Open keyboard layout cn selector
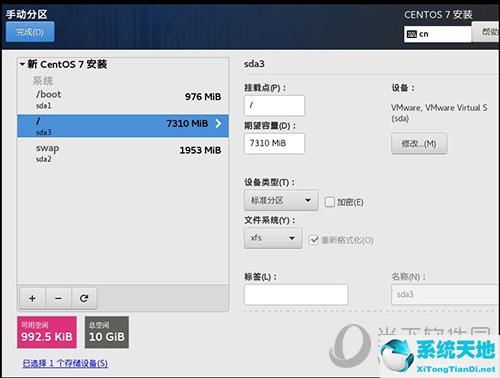The width and height of the screenshot is (500, 378). coord(438,34)
